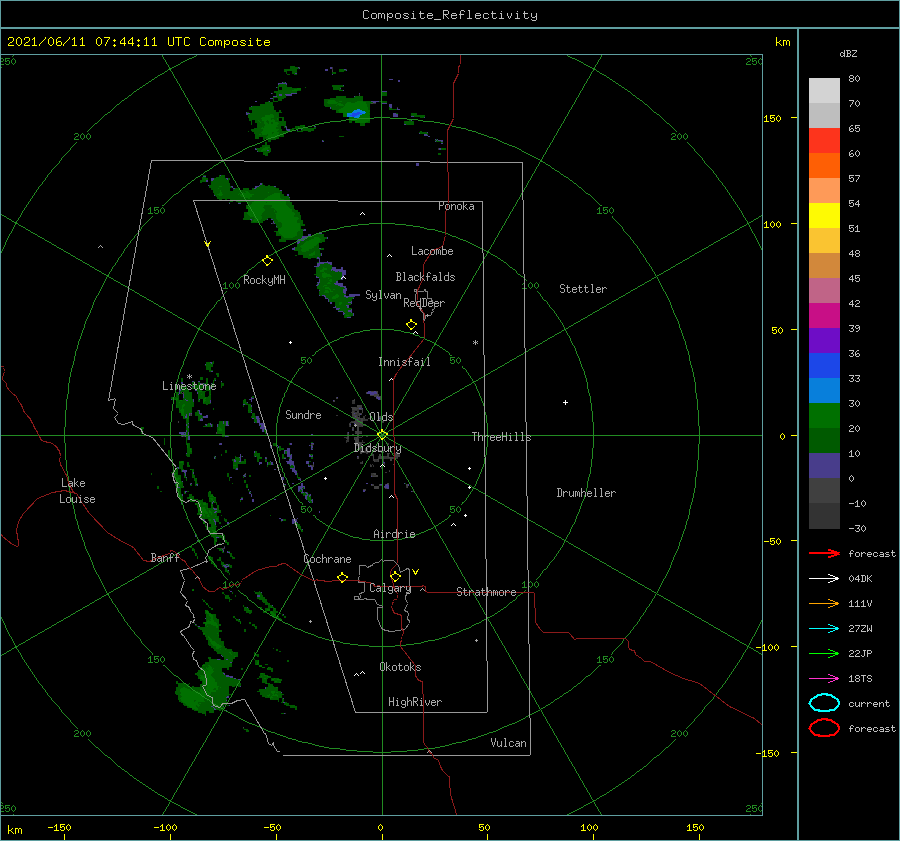Viewport: 900px width, 841px height.
Task: Click the radar center diamond near Olds
Action: pyautogui.click(x=382, y=435)
